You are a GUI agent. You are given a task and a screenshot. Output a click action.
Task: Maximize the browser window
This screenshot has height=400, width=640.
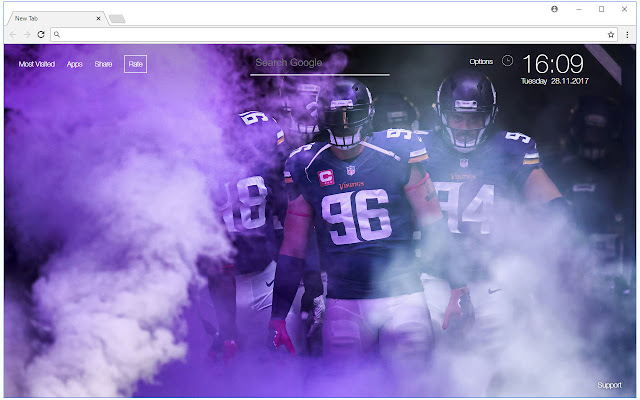601,9
